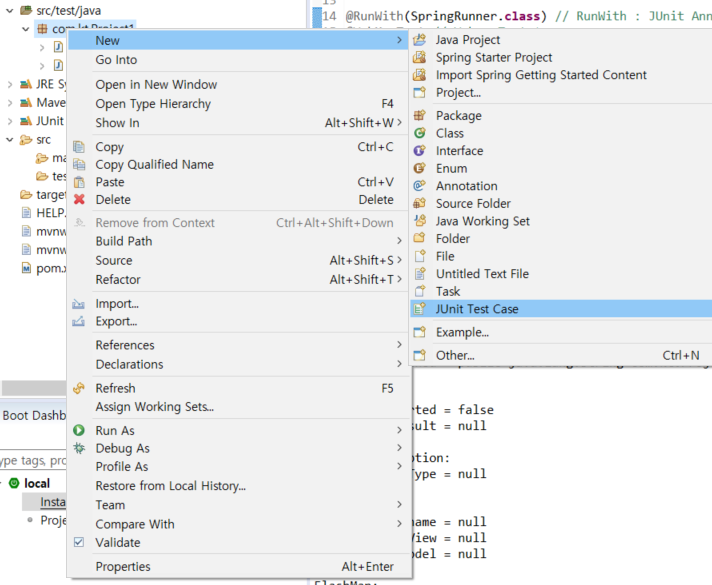
Task: Click the Untitled Text File icon
Action: (x=420, y=274)
